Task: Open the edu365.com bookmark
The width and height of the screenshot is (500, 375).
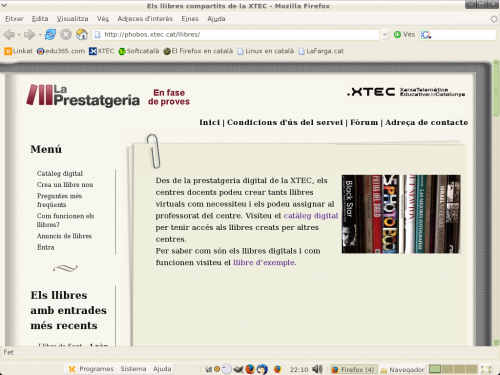Action: click(x=61, y=51)
